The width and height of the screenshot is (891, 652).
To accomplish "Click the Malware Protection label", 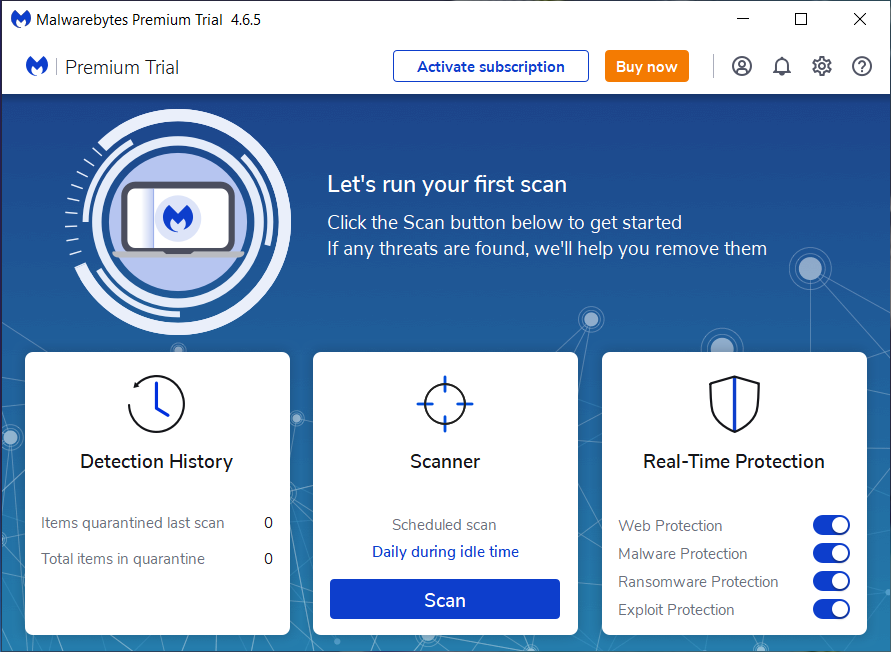I will (x=682, y=553).
